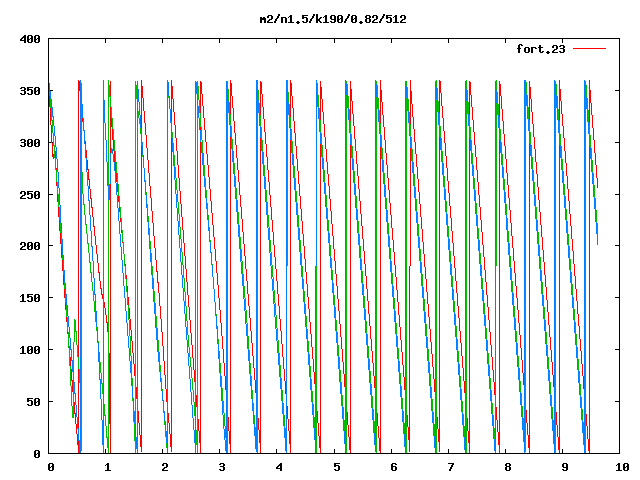Click y-axis label 100
This screenshot has width=640, height=480.
30,350
